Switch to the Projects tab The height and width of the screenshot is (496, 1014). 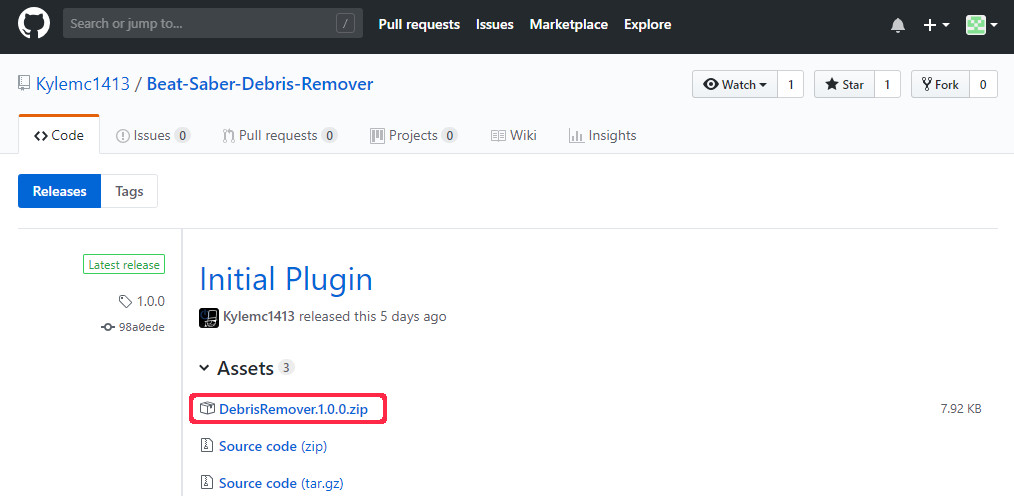[414, 135]
